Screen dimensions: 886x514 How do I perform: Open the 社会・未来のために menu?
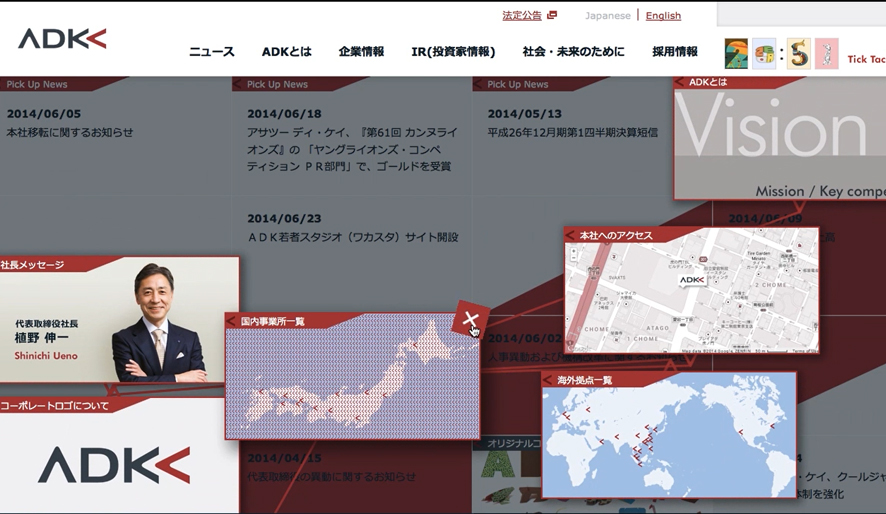coord(574,51)
